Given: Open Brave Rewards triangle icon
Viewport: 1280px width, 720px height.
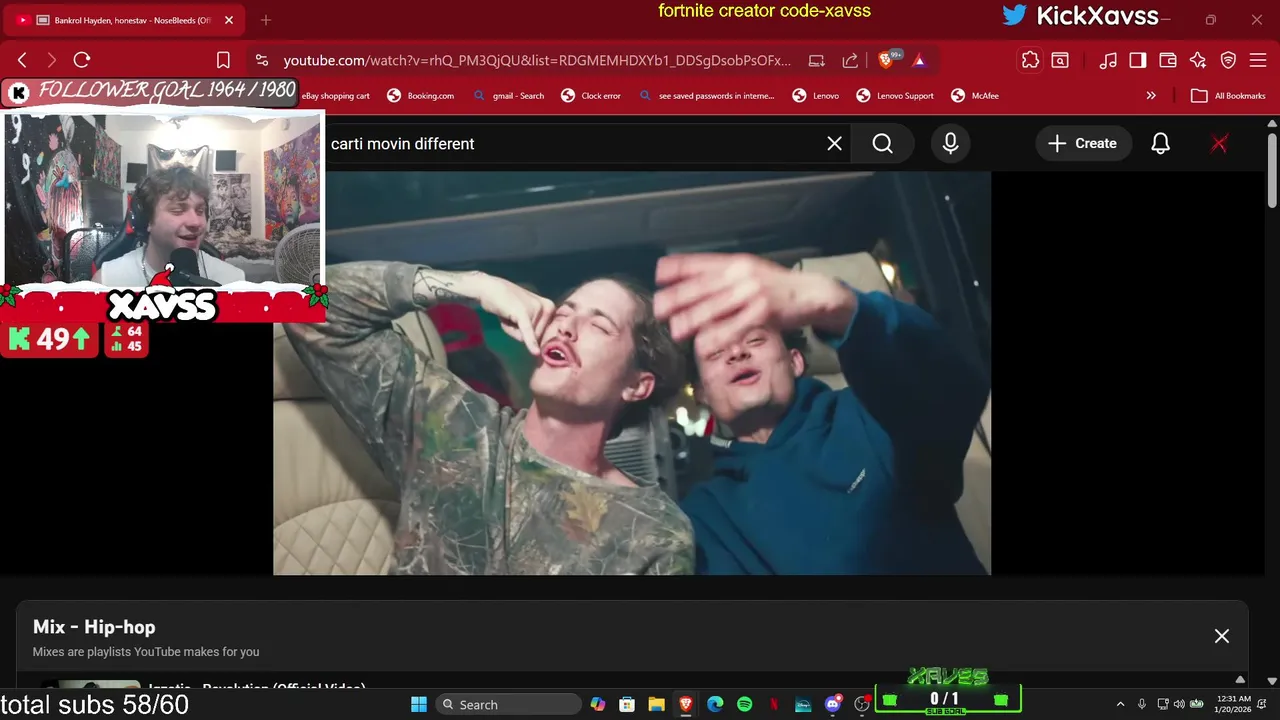Looking at the screenshot, I should (x=919, y=61).
